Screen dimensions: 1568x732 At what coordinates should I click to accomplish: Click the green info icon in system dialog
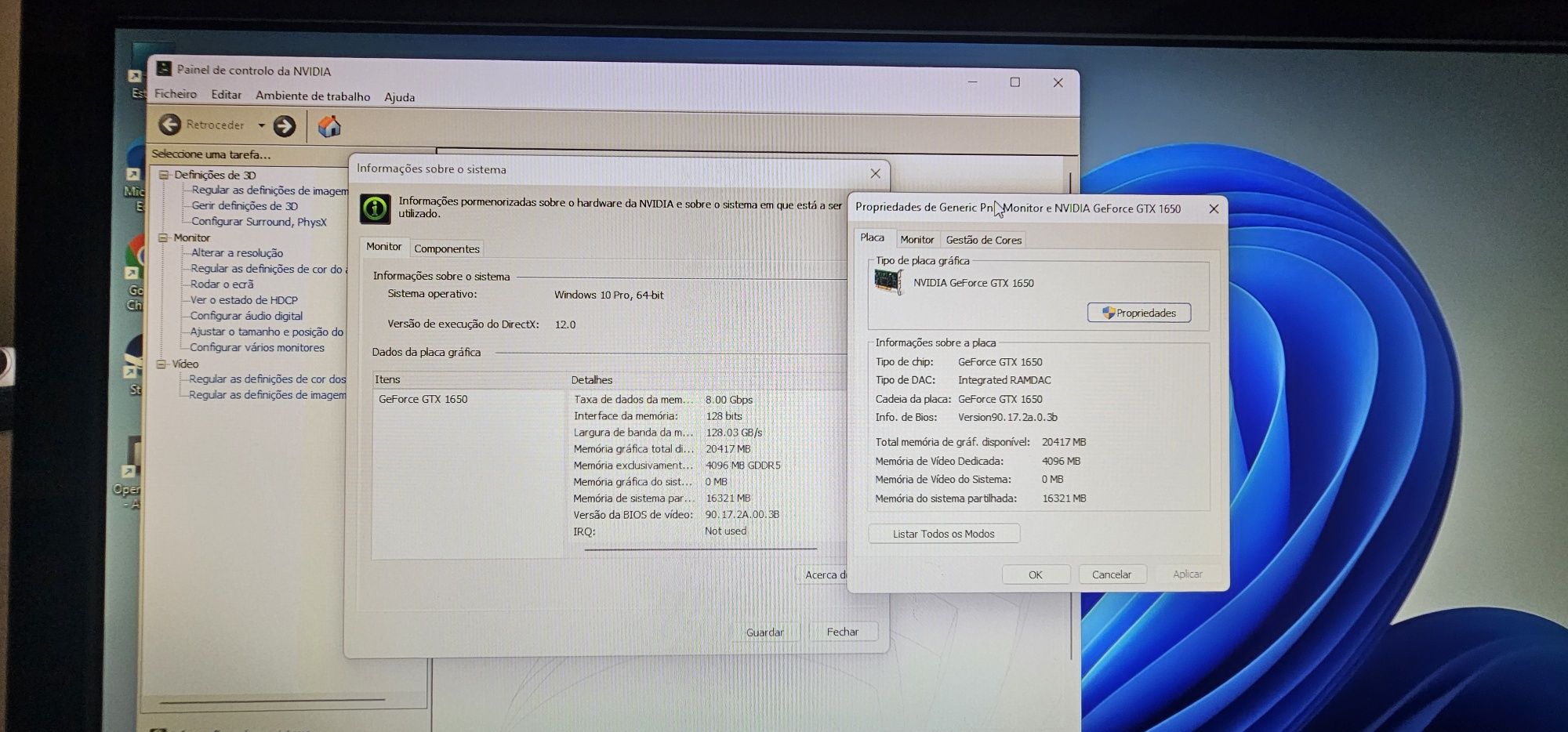click(375, 208)
